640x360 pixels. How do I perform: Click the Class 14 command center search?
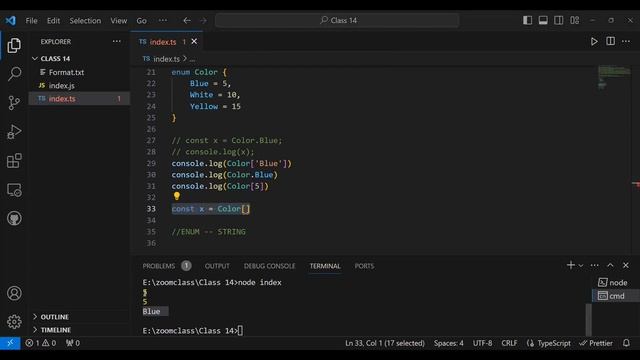pyautogui.click(x=338, y=20)
